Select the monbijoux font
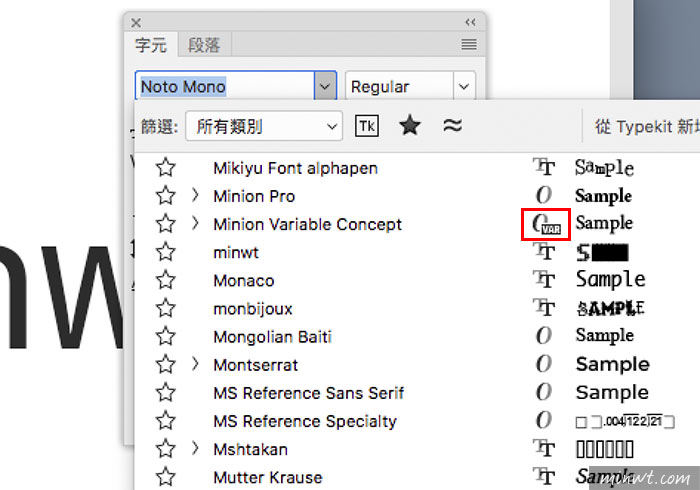Image resolution: width=700 pixels, height=490 pixels. [x=253, y=309]
